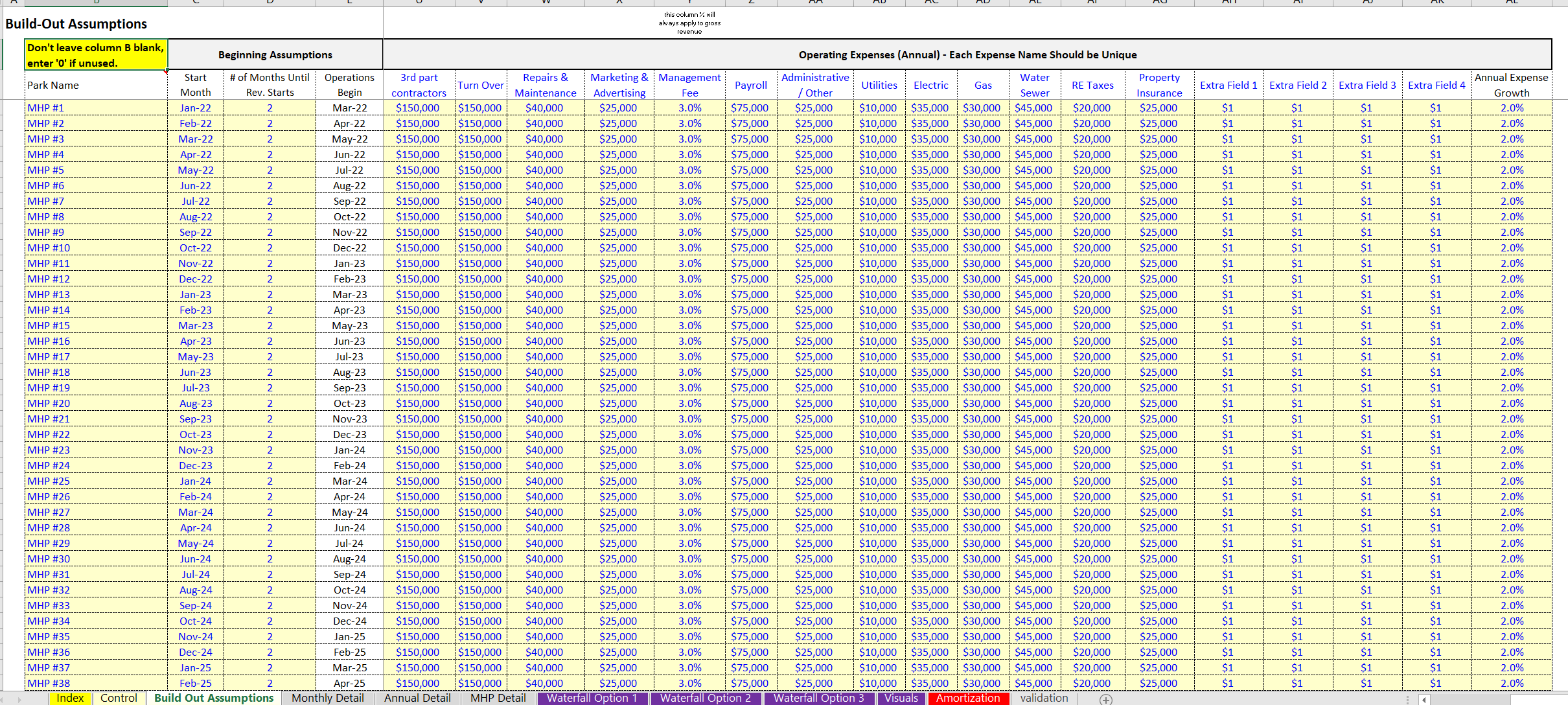
Task: Select the Repairs & Maintenance header
Action: [546, 85]
